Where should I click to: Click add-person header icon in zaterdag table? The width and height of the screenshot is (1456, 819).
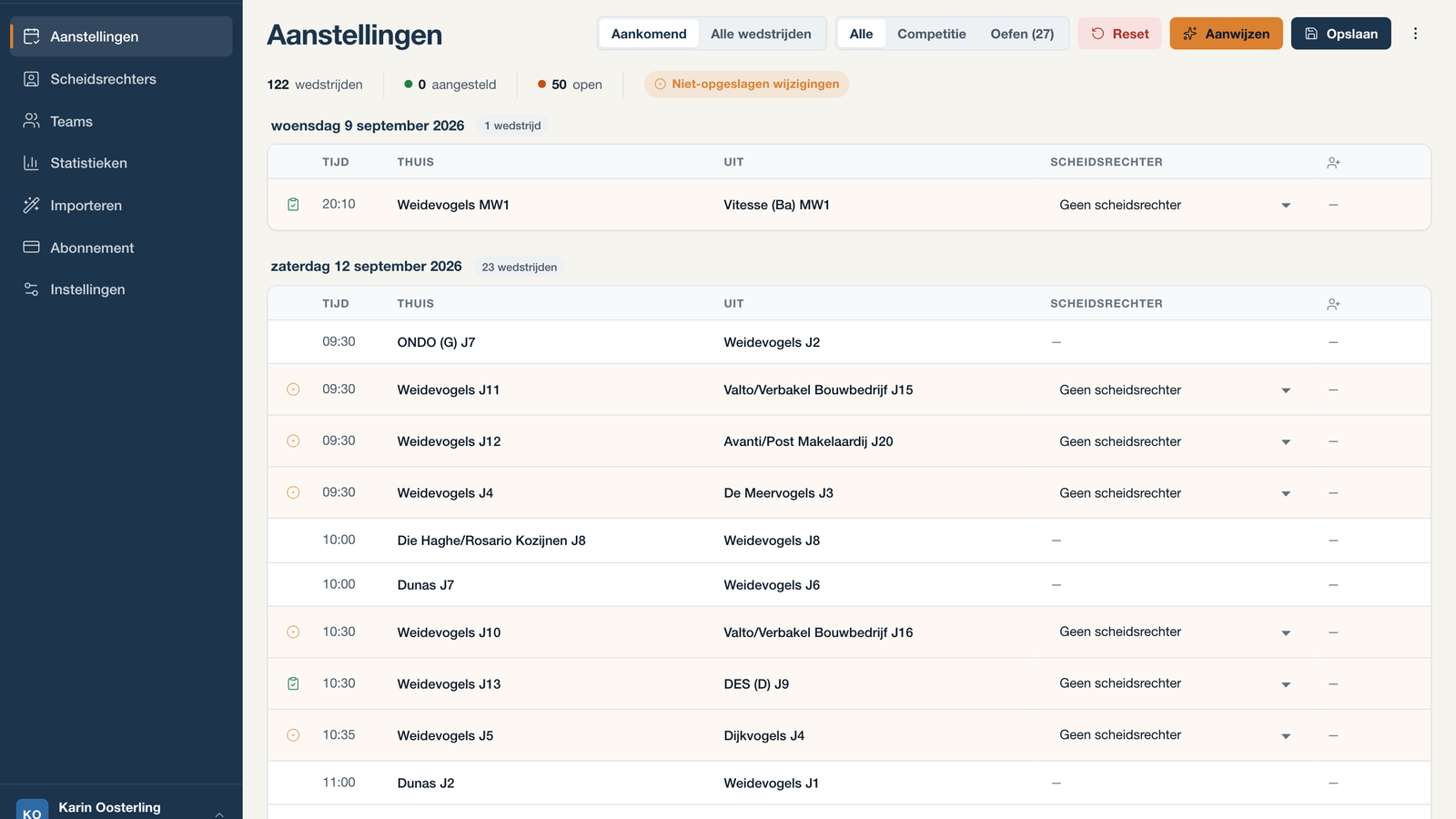click(x=1333, y=304)
